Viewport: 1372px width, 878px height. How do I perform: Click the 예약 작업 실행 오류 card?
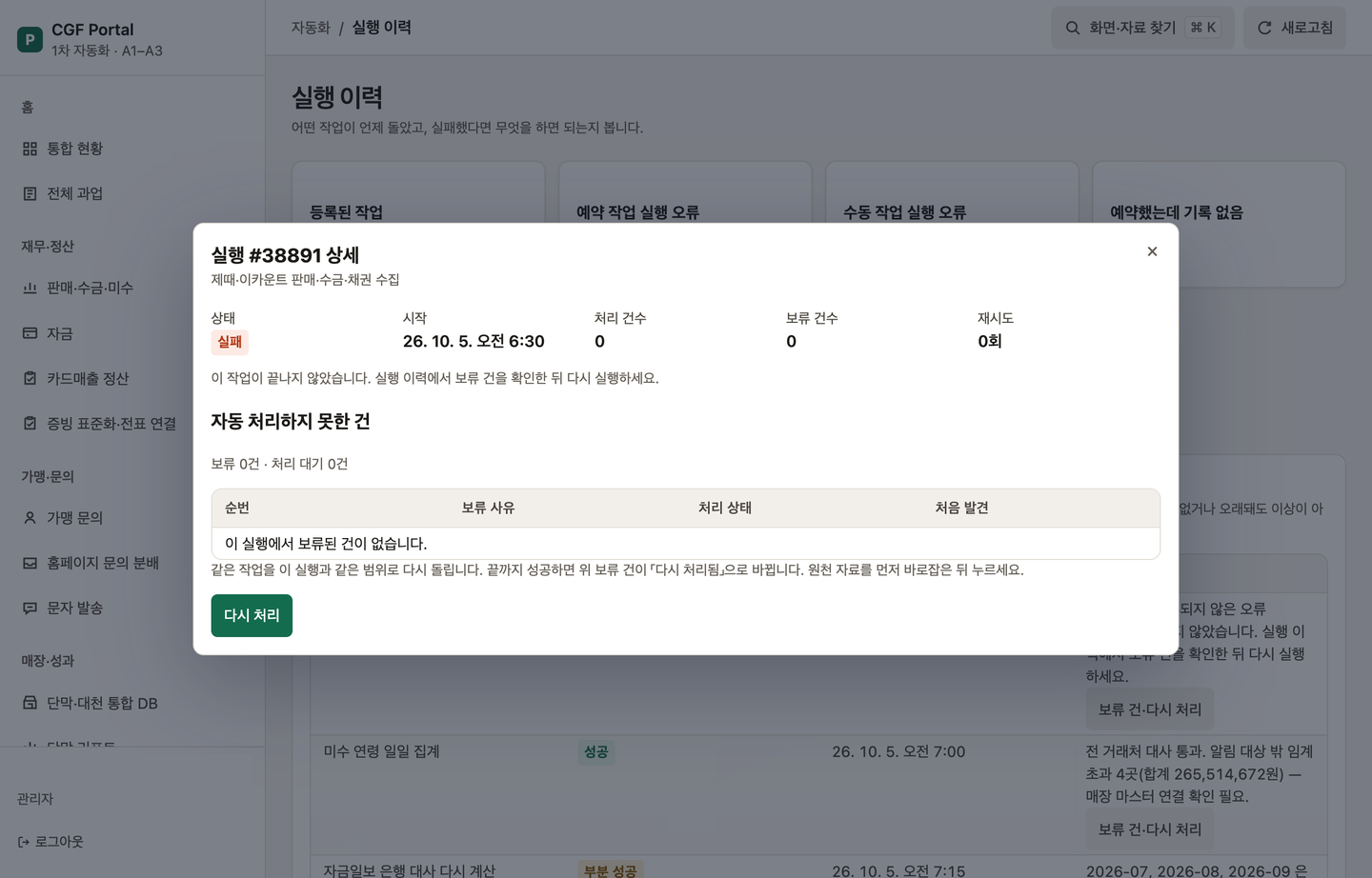(685, 225)
